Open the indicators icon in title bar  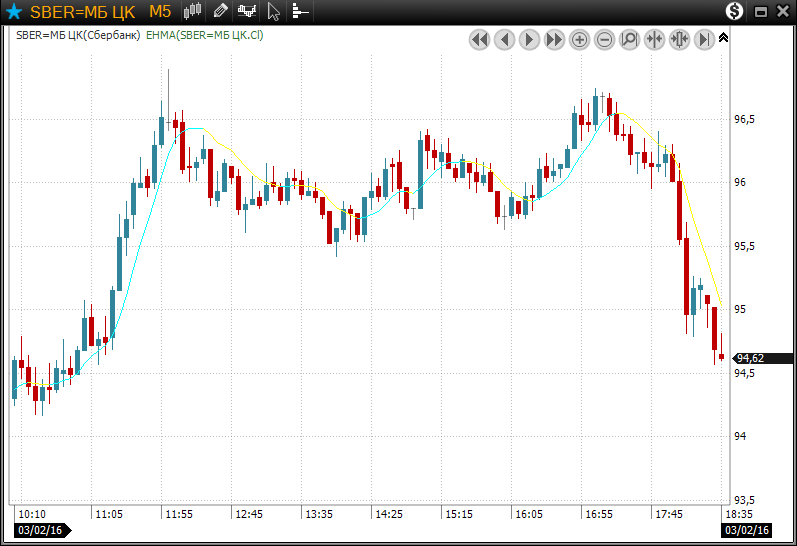click(246, 12)
